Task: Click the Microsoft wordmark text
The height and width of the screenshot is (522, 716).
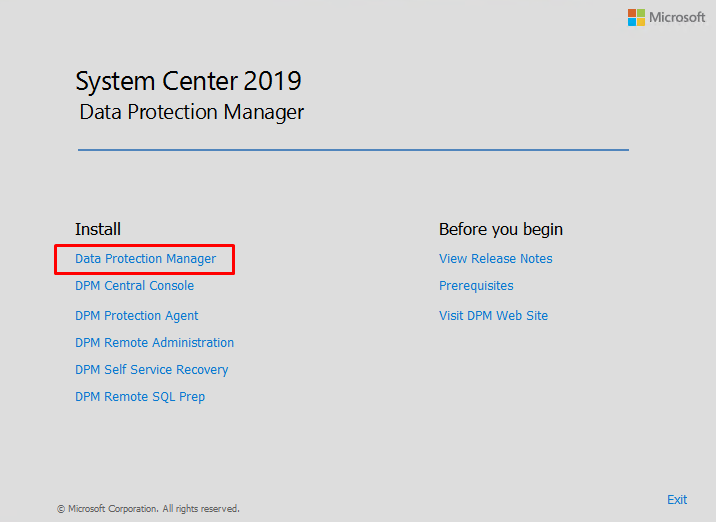Action: (x=677, y=17)
